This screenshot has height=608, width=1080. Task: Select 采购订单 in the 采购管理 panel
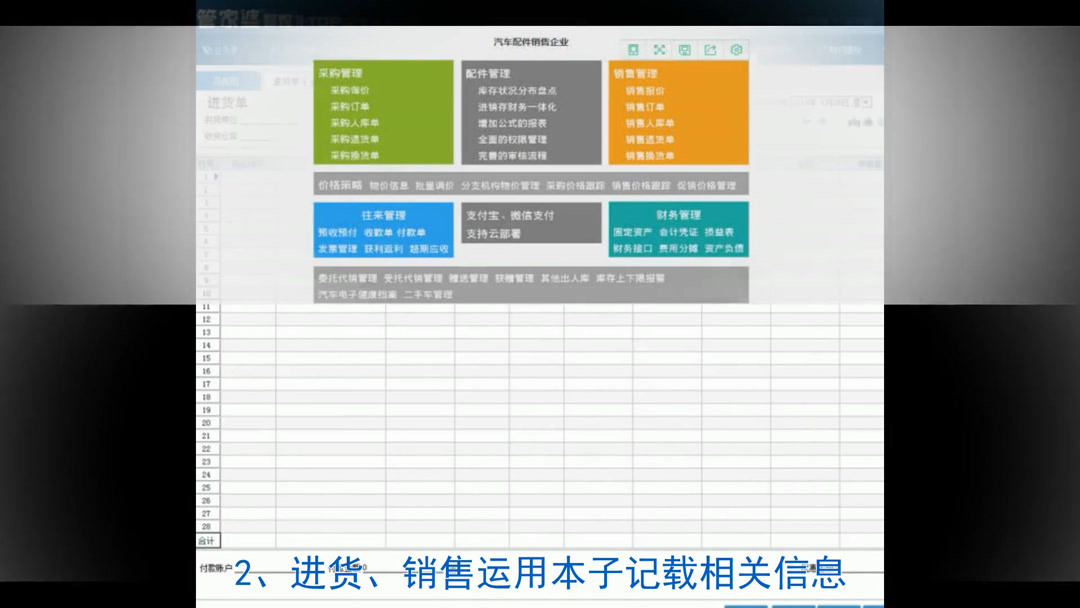(348, 106)
